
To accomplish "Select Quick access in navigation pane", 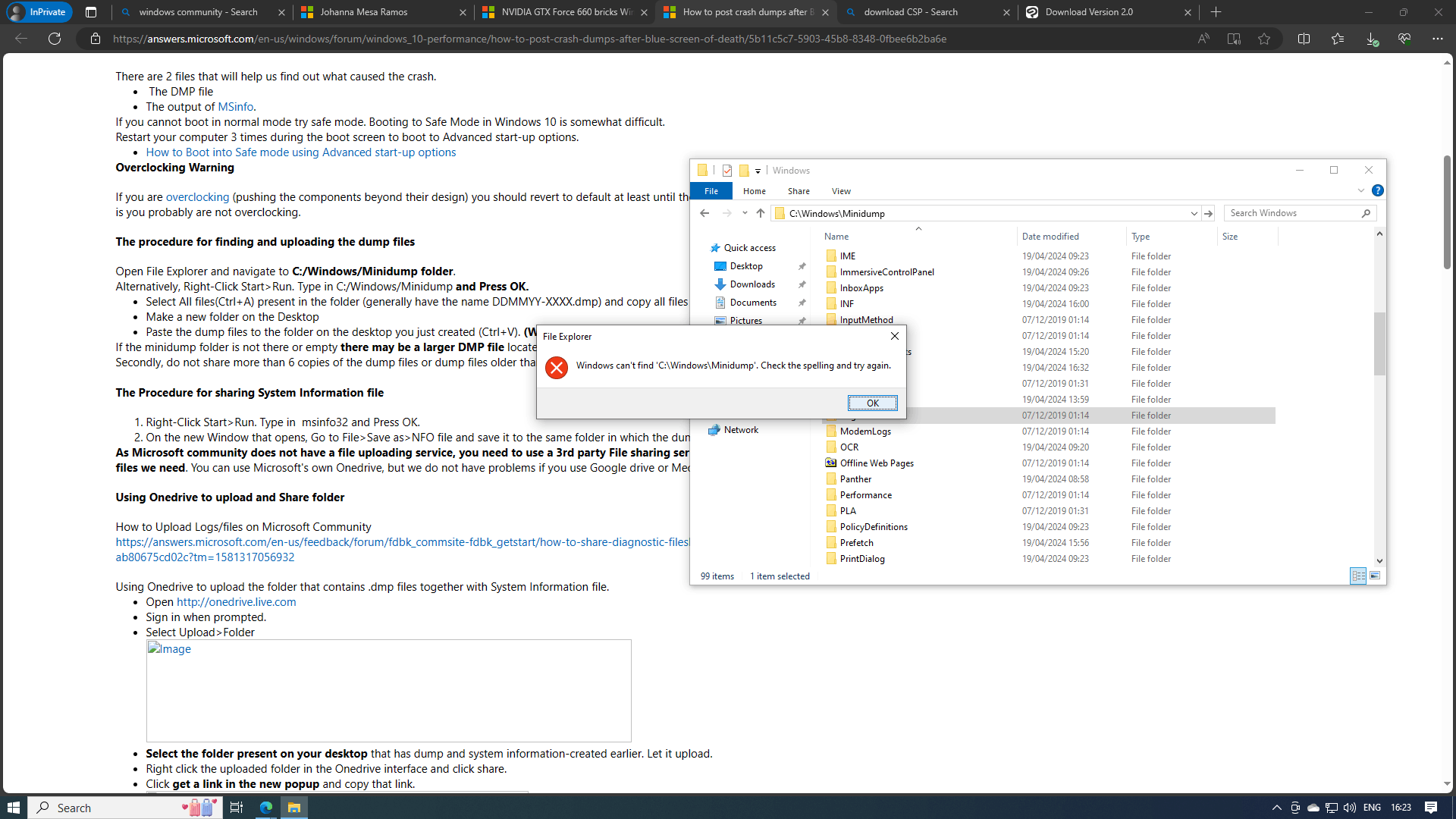I will click(x=749, y=248).
